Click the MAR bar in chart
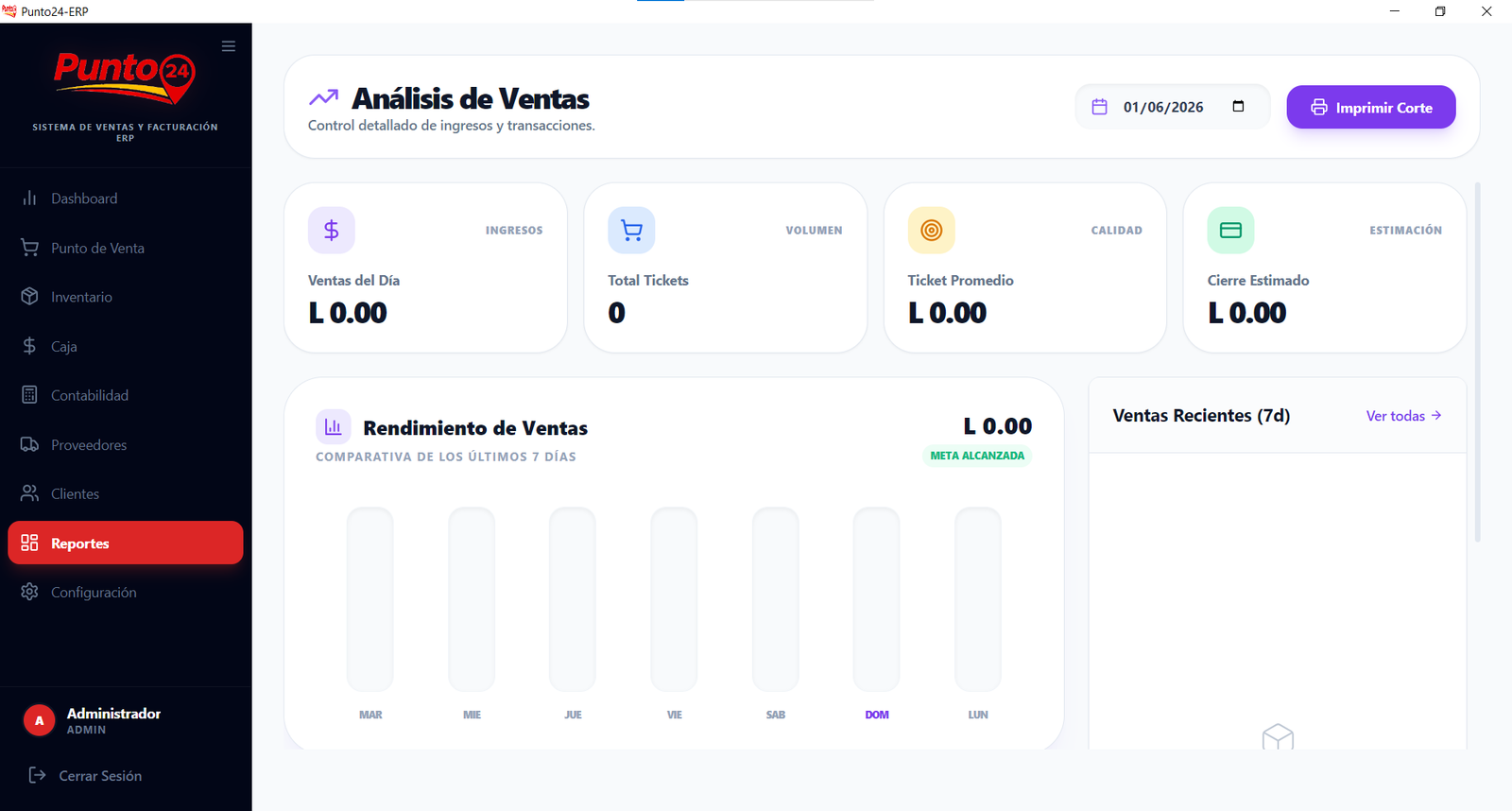 370,599
